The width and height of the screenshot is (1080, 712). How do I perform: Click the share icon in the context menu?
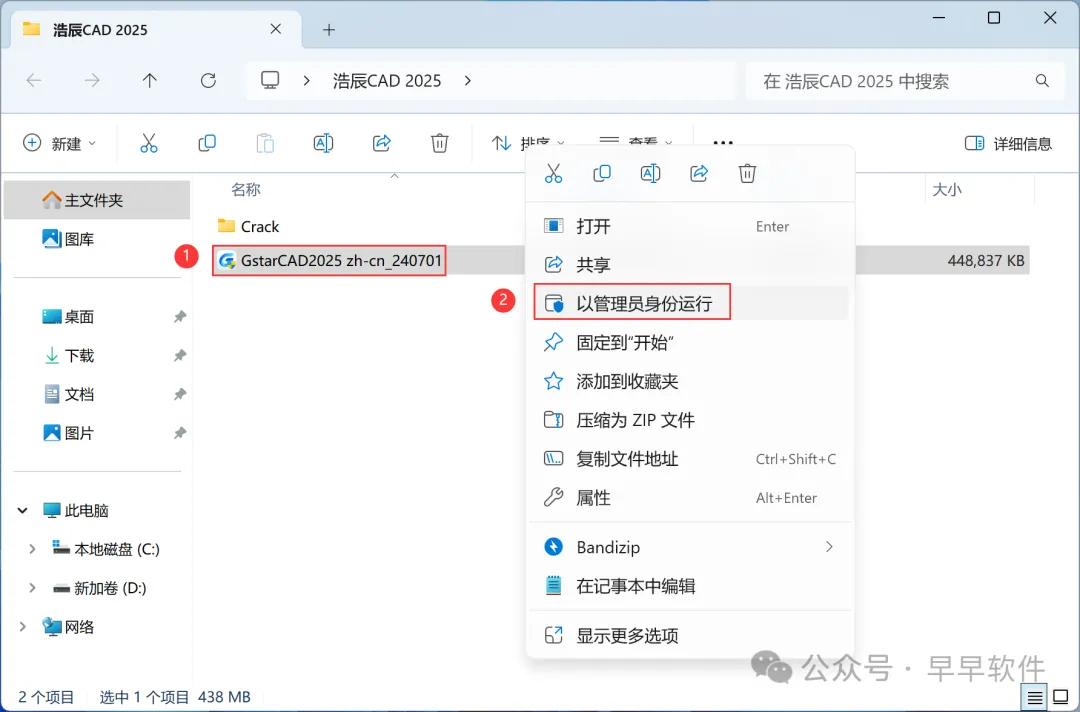699,174
